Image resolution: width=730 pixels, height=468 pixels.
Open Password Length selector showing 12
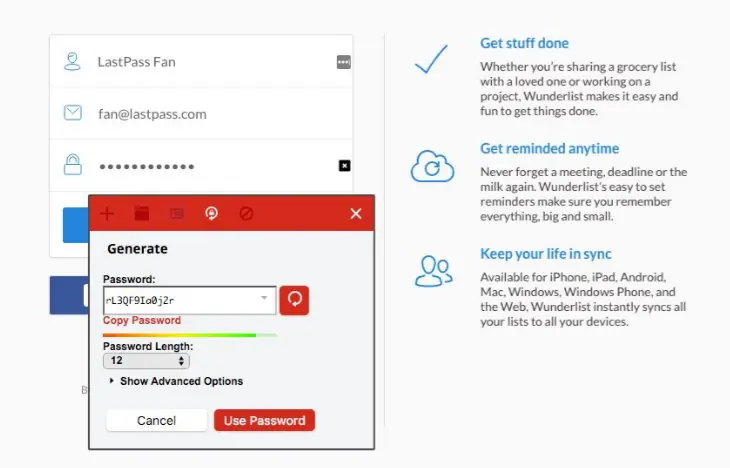point(146,360)
